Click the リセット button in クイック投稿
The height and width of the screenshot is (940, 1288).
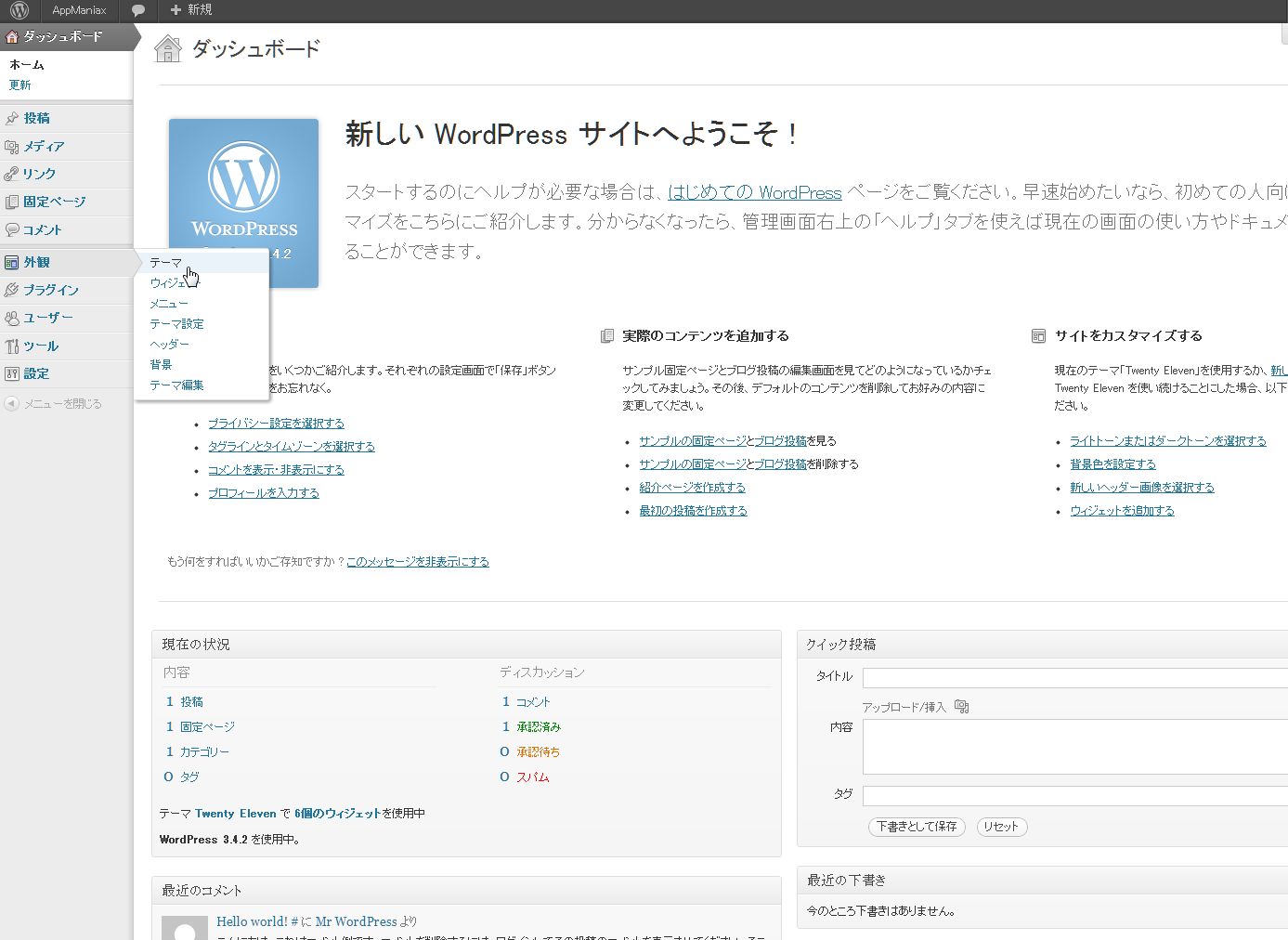(1001, 827)
